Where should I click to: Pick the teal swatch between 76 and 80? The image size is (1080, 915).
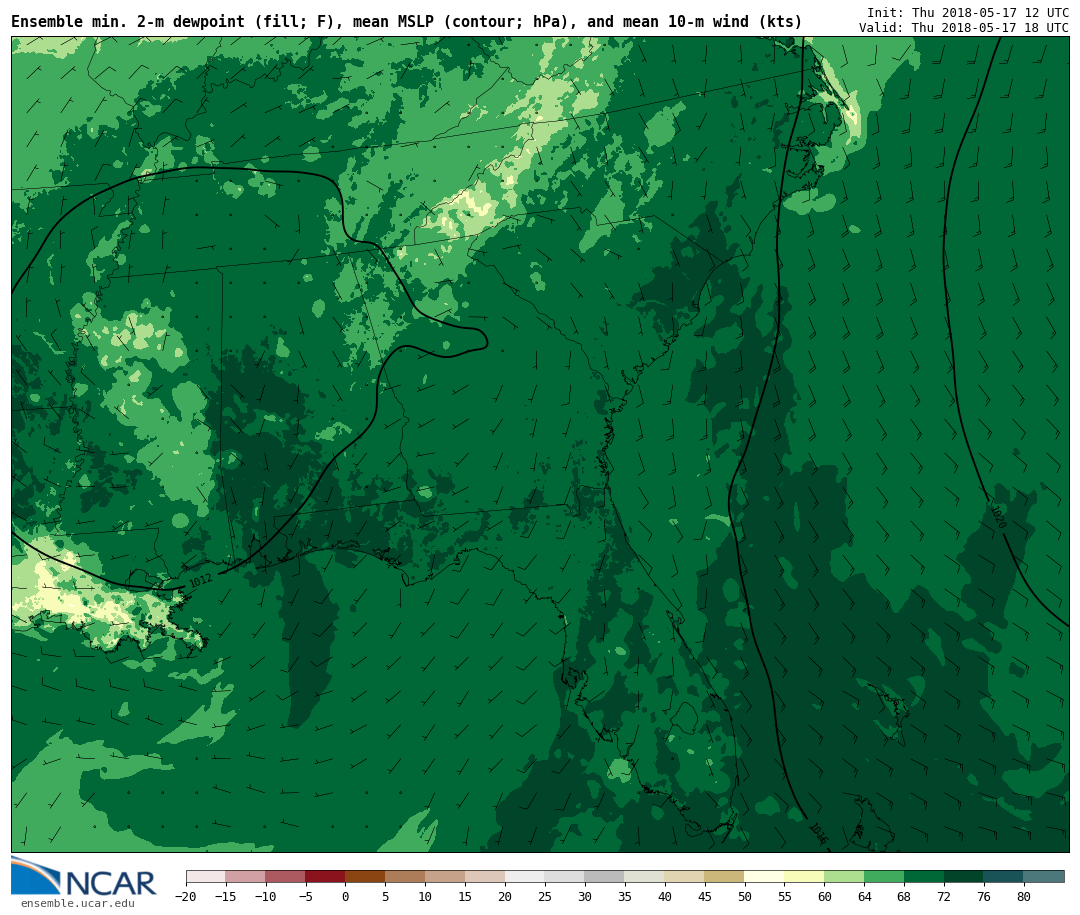click(1004, 877)
